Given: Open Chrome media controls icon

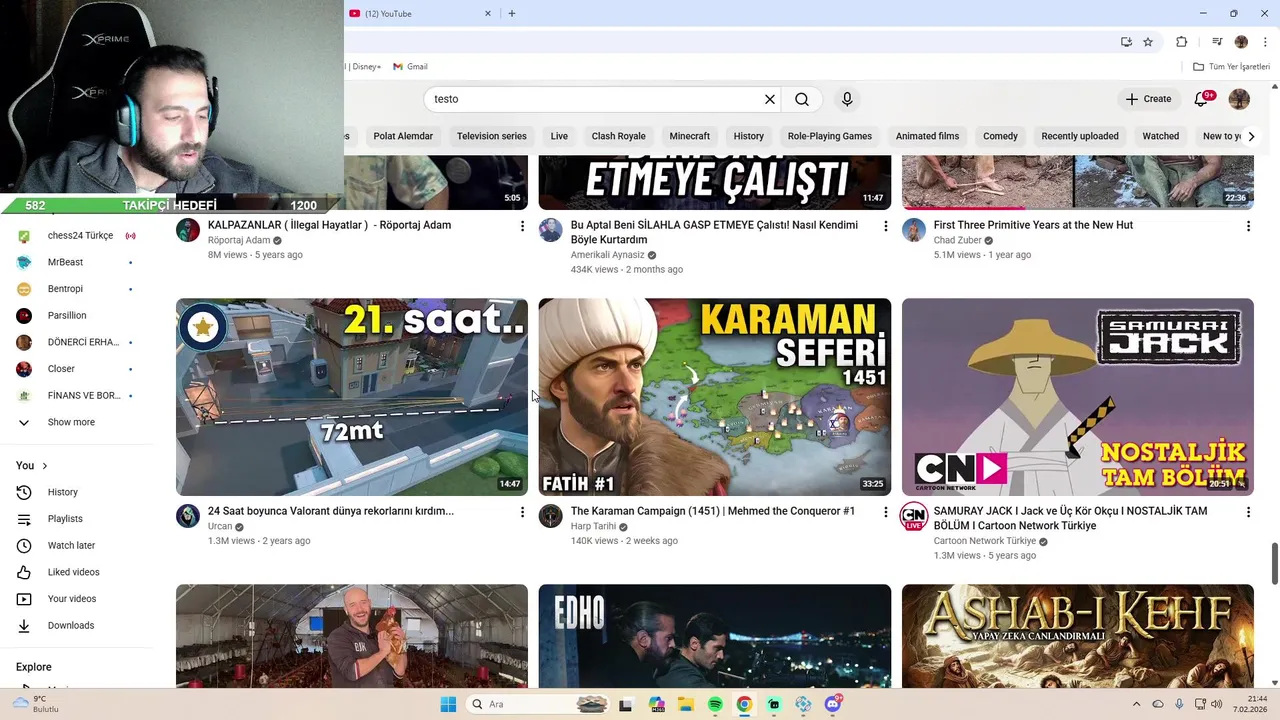Looking at the screenshot, I should tap(1217, 42).
